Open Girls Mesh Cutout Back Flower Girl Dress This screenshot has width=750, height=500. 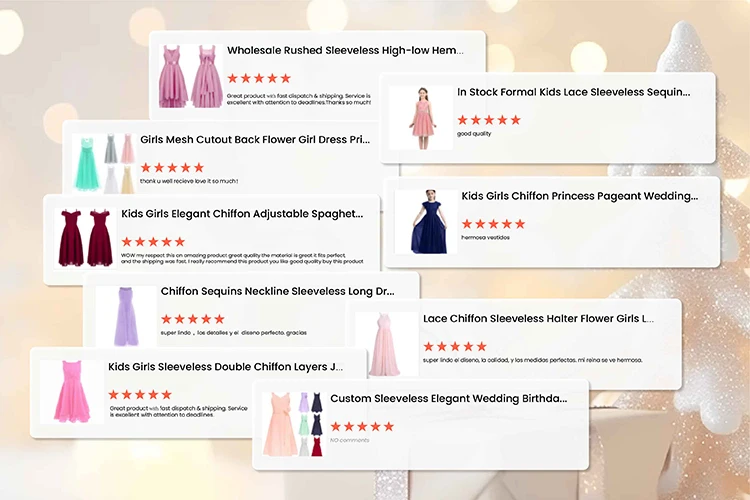[255, 140]
